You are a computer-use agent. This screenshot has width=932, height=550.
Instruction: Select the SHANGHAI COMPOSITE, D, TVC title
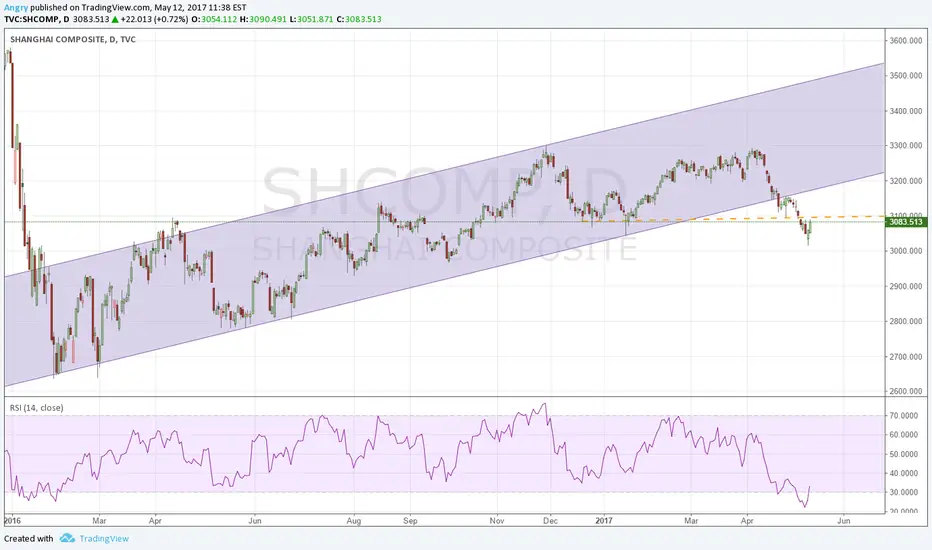click(73, 39)
